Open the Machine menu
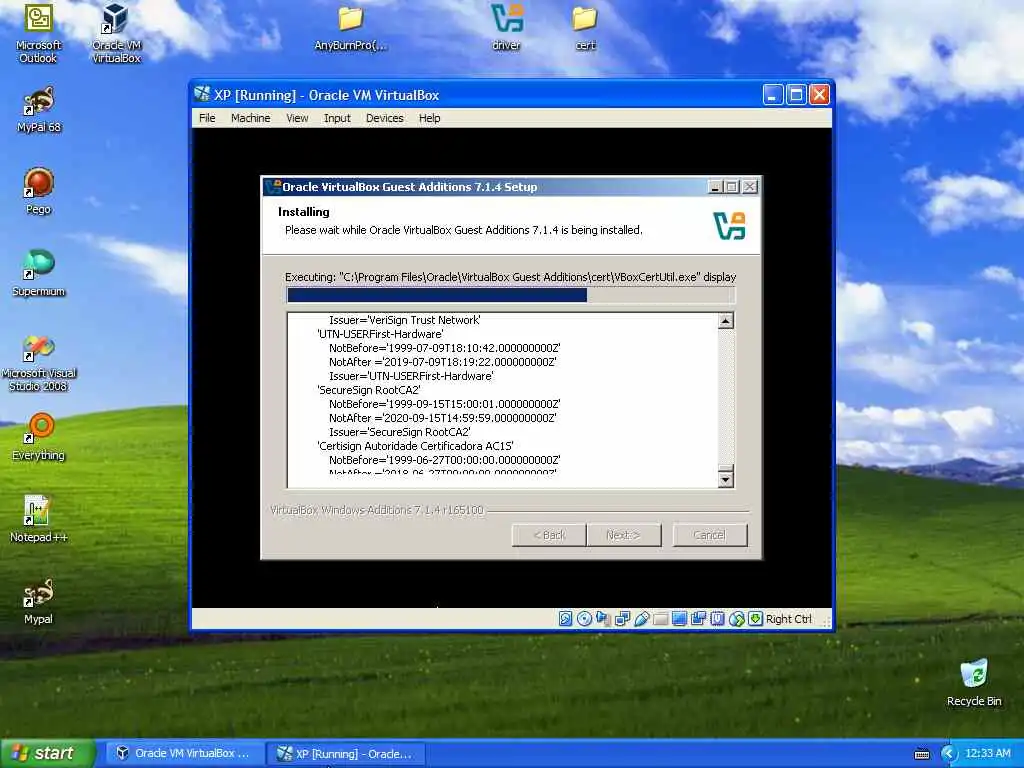Viewport: 1024px width, 768px height. [x=250, y=118]
